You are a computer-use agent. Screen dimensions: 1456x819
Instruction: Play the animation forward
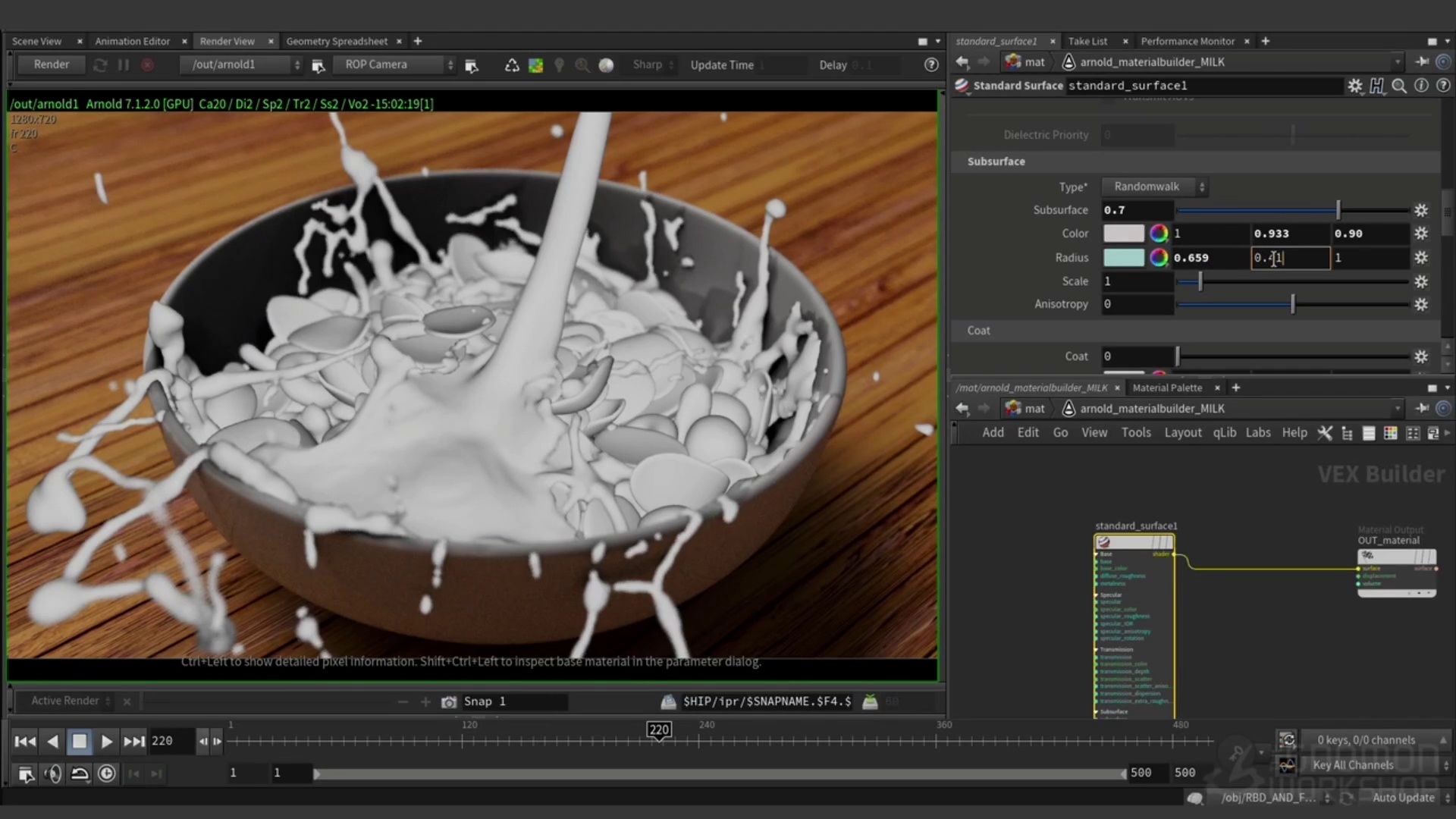point(107,742)
